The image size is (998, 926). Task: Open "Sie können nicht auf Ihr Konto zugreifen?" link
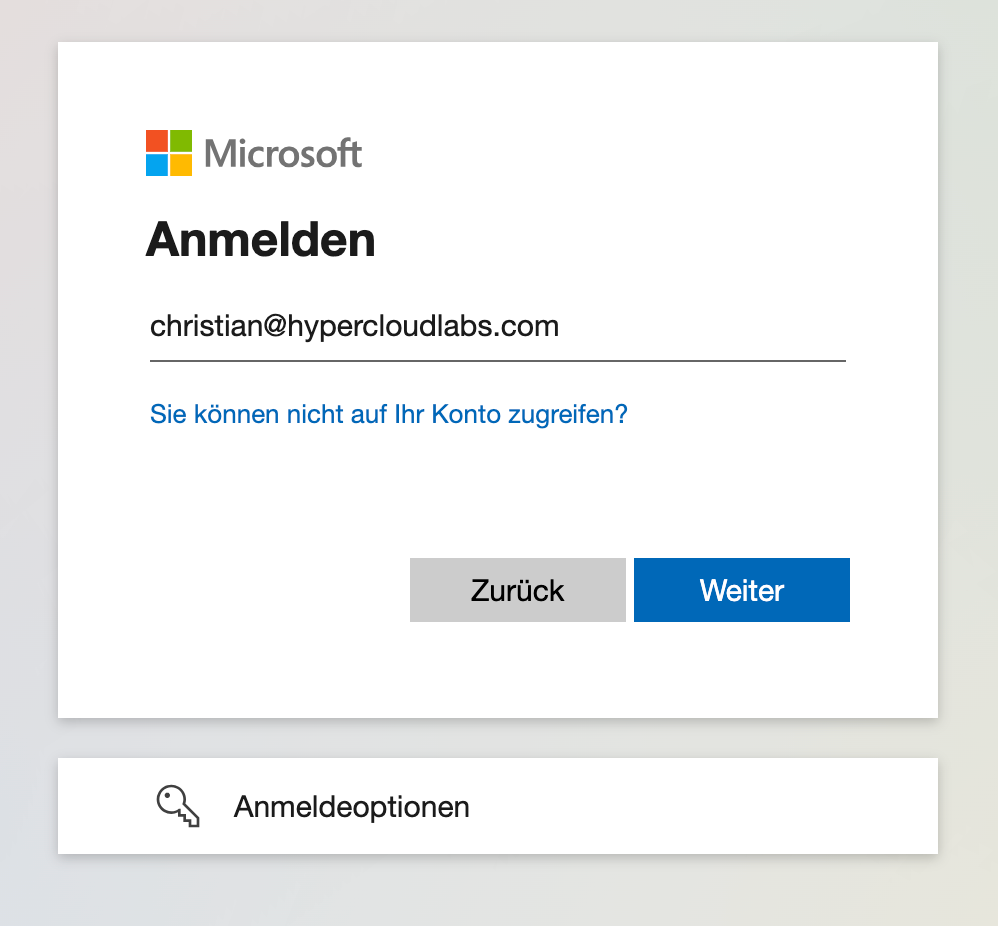(x=388, y=414)
